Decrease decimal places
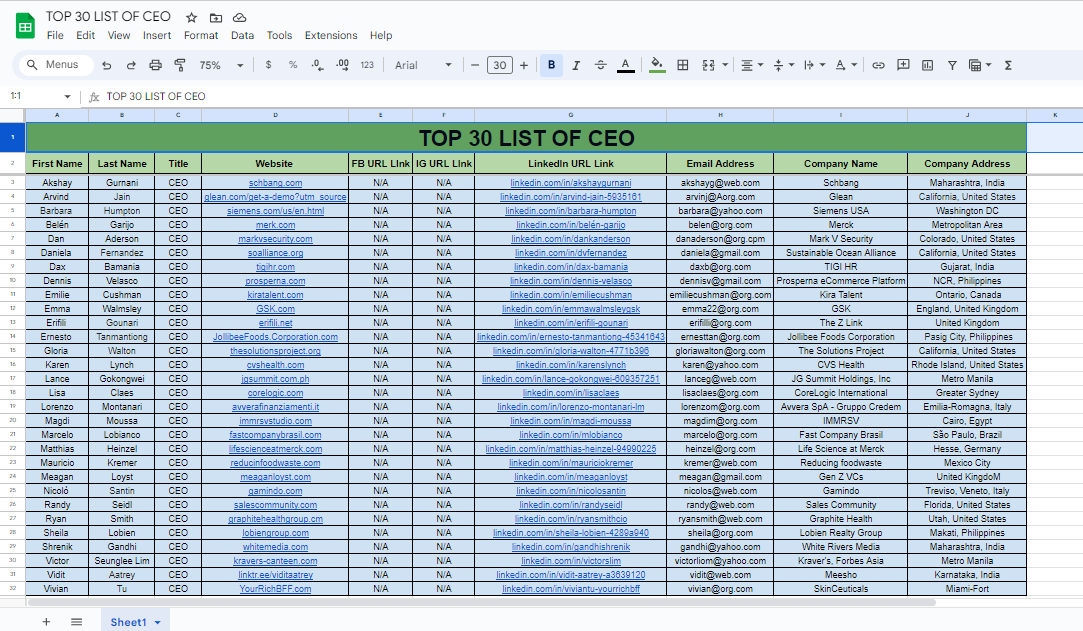Image resolution: width=1083 pixels, height=631 pixels. point(317,65)
